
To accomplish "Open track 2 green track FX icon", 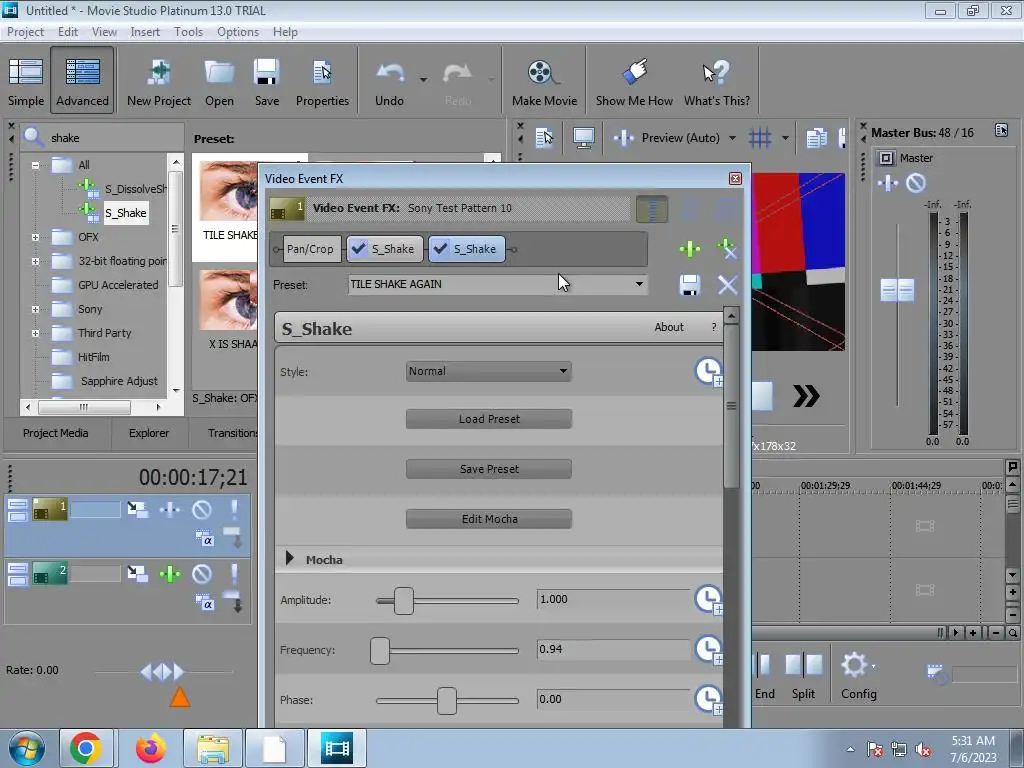I will pos(170,574).
